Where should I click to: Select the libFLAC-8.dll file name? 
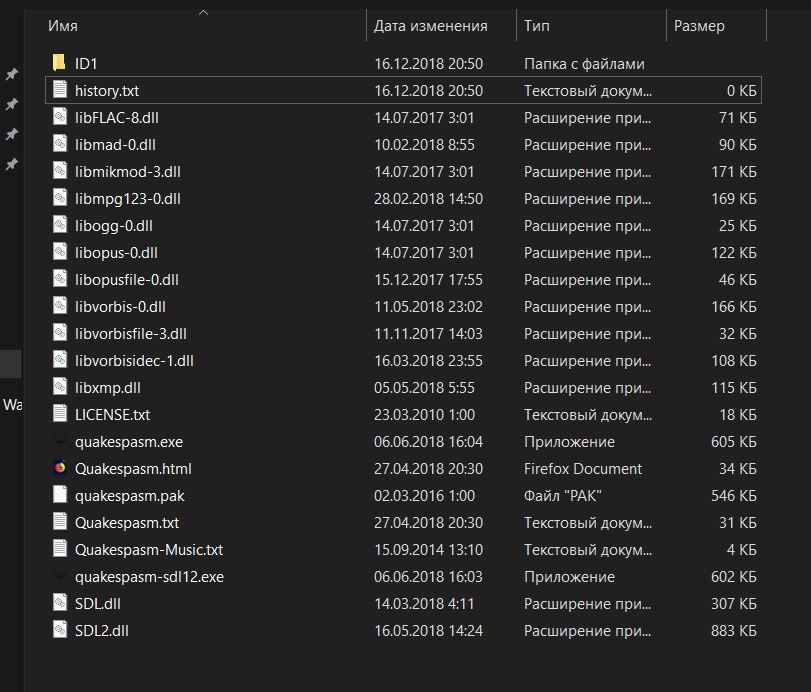(116, 118)
